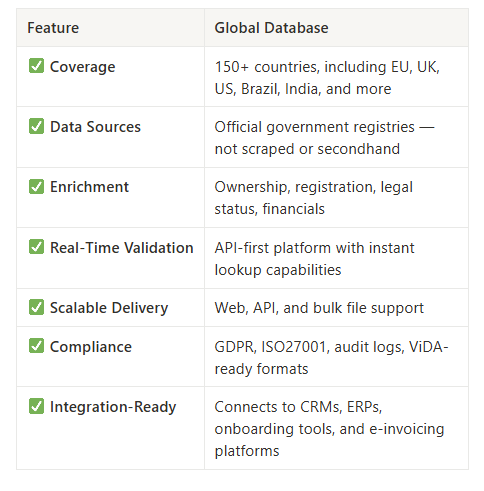
Task: Click the Coverage feature label
Action: tap(83, 67)
